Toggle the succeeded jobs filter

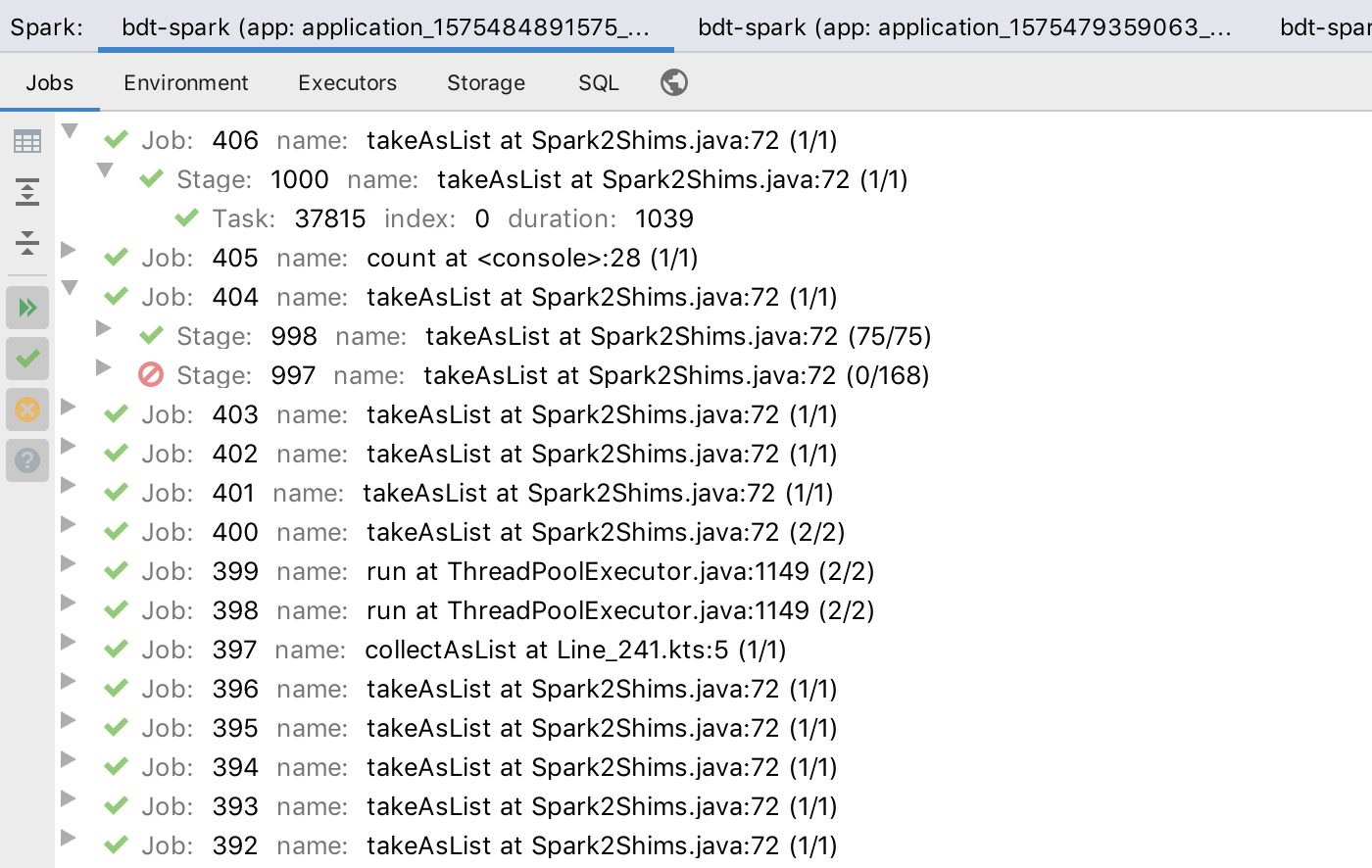[x=27, y=359]
